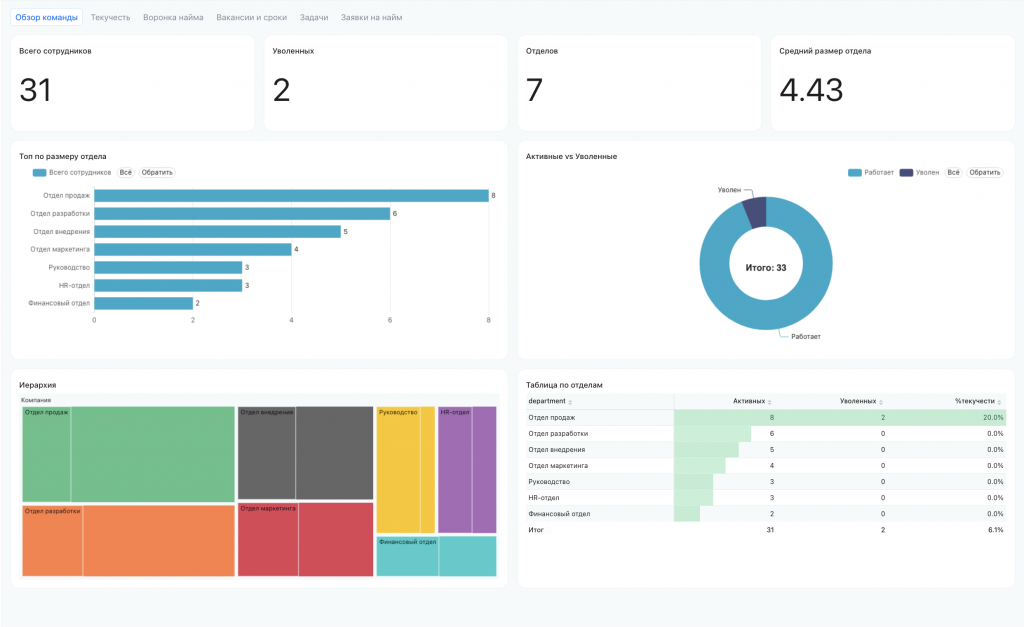The height and width of the screenshot is (627, 1024).
Task: Click the 6.1% total turnover cell
Action: tap(995, 530)
